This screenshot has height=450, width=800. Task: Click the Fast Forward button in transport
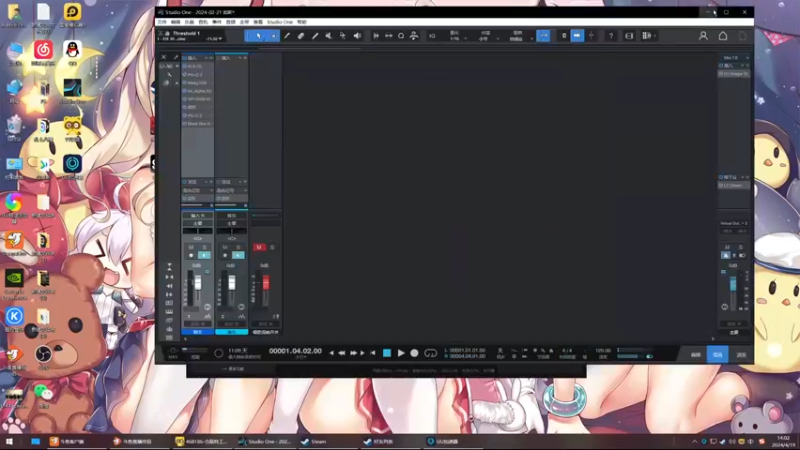pos(353,353)
